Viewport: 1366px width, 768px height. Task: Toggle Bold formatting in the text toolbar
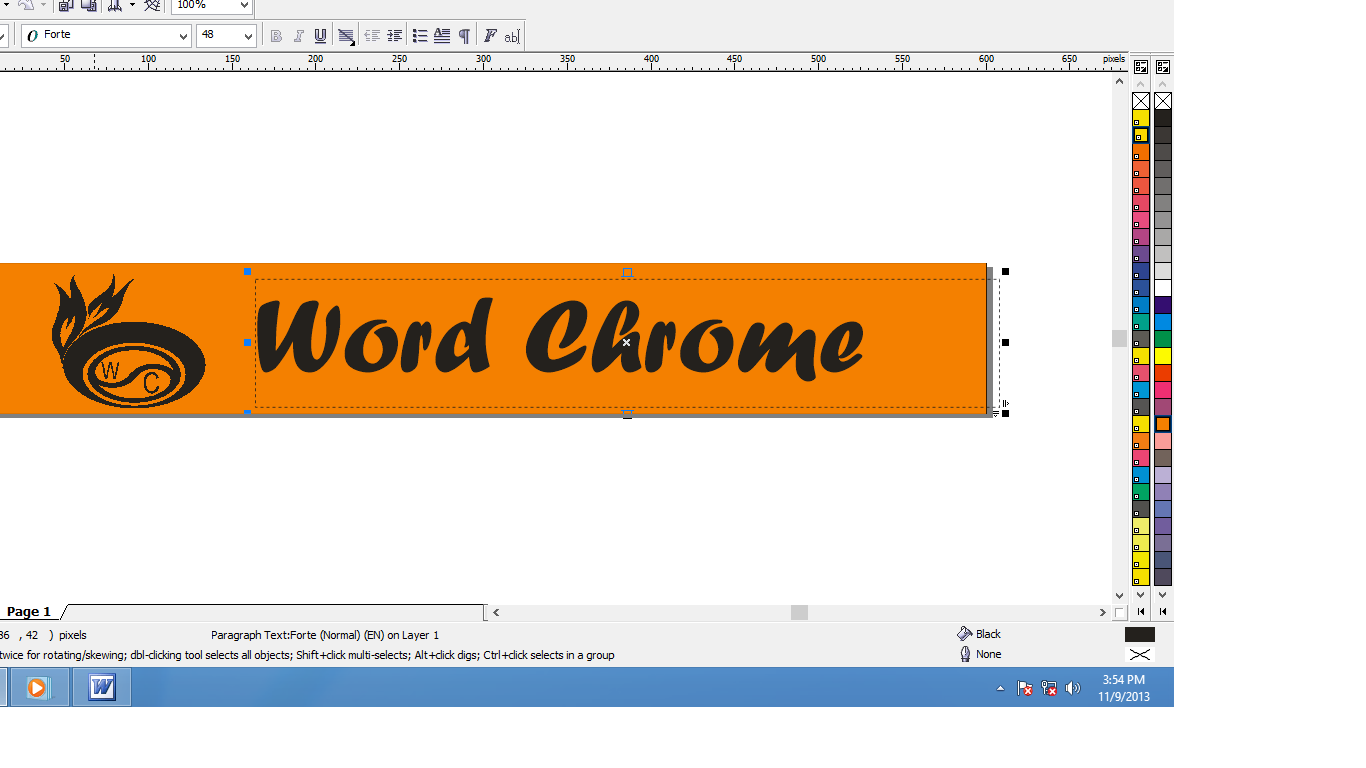(x=277, y=36)
